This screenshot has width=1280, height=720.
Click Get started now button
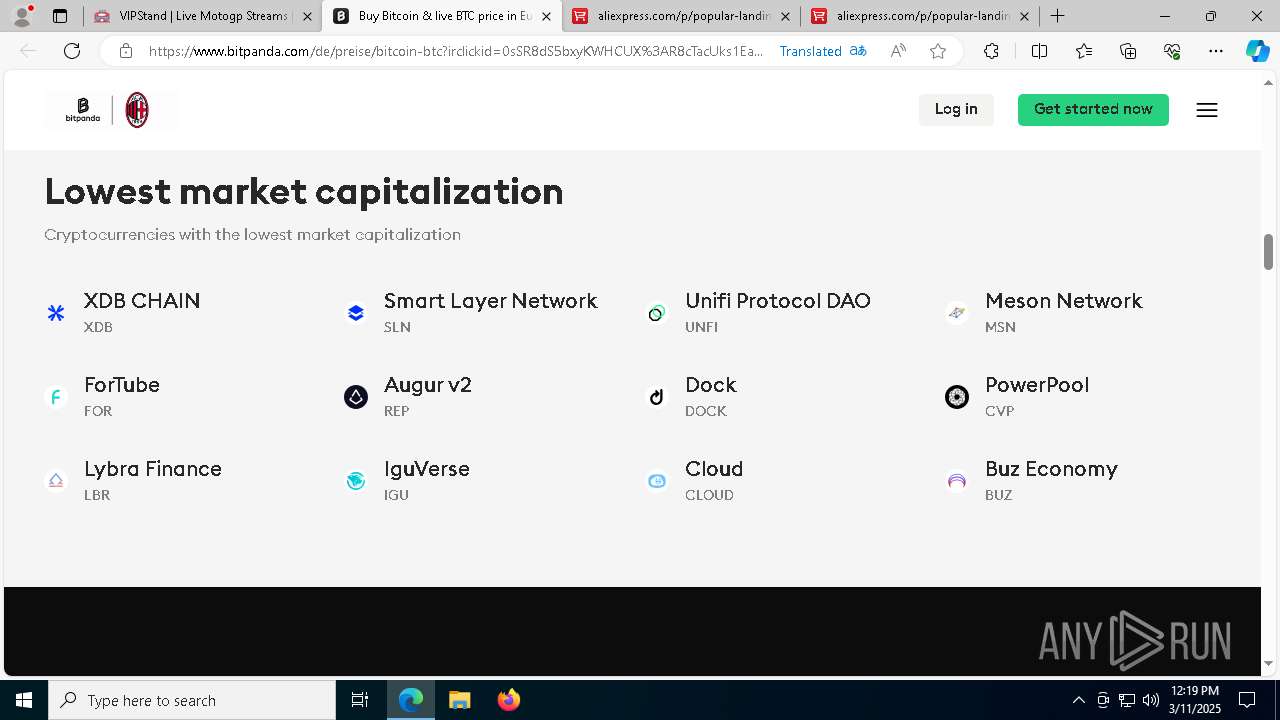pyautogui.click(x=1093, y=109)
